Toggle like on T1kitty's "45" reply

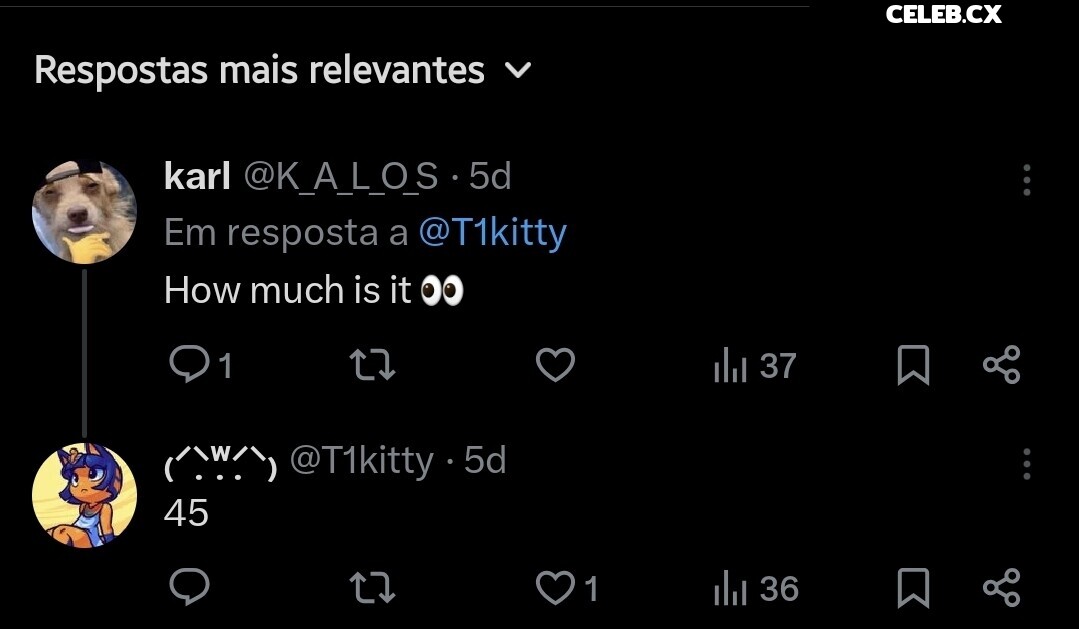coord(555,588)
